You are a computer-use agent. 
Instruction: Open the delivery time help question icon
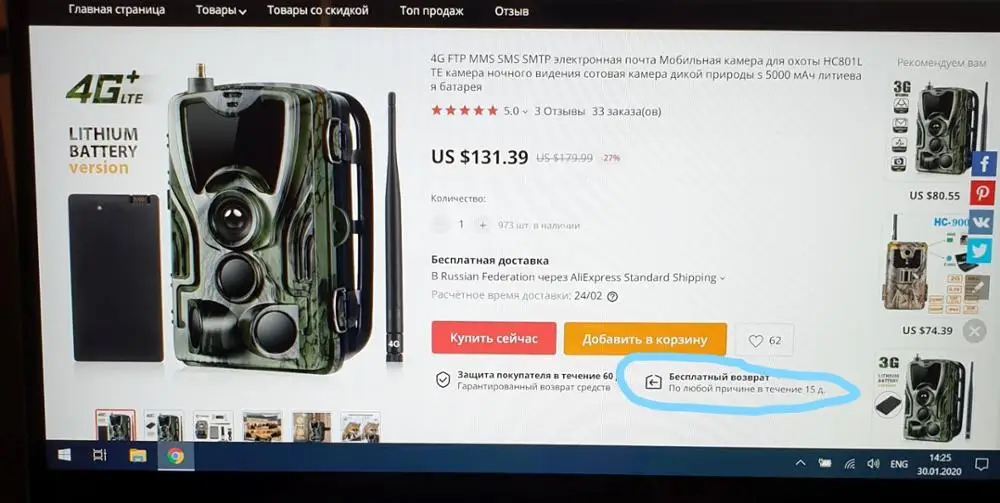coord(612,296)
